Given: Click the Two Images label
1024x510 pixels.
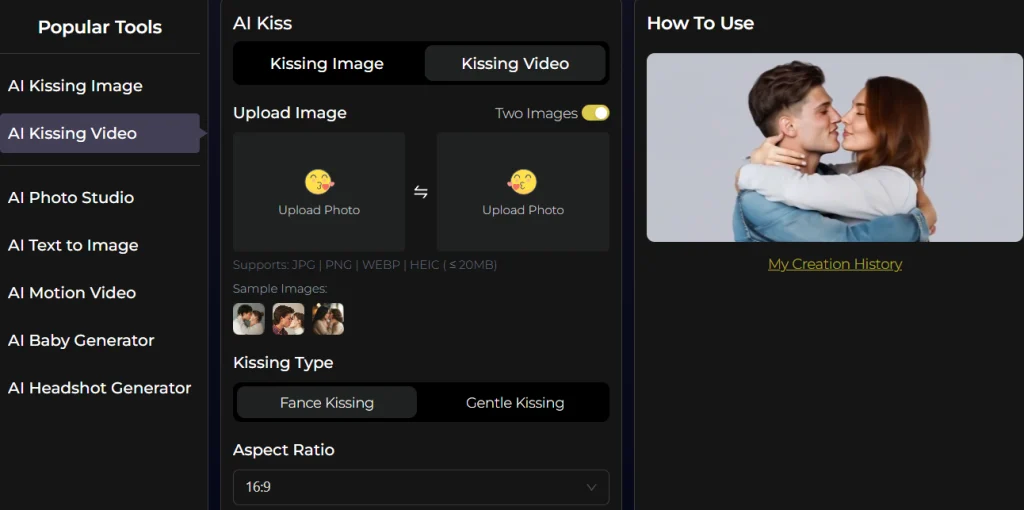Looking at the screenshot, I should (x=536, y=113).
